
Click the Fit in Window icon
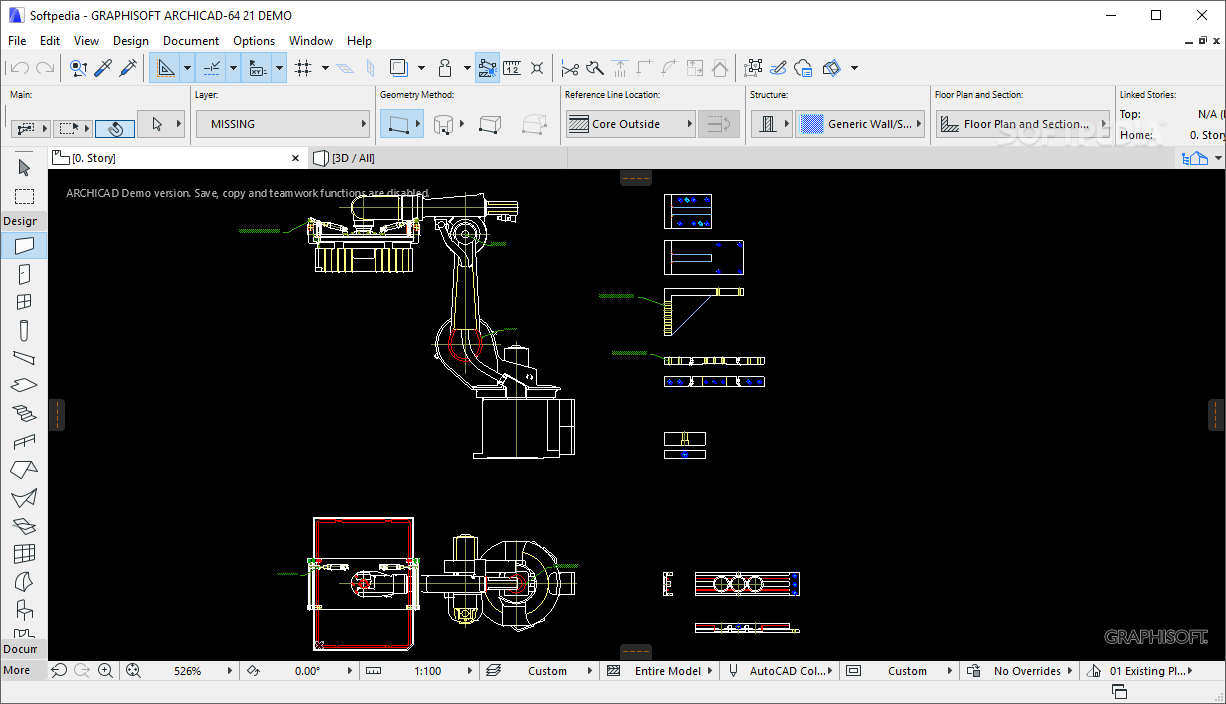133,671
